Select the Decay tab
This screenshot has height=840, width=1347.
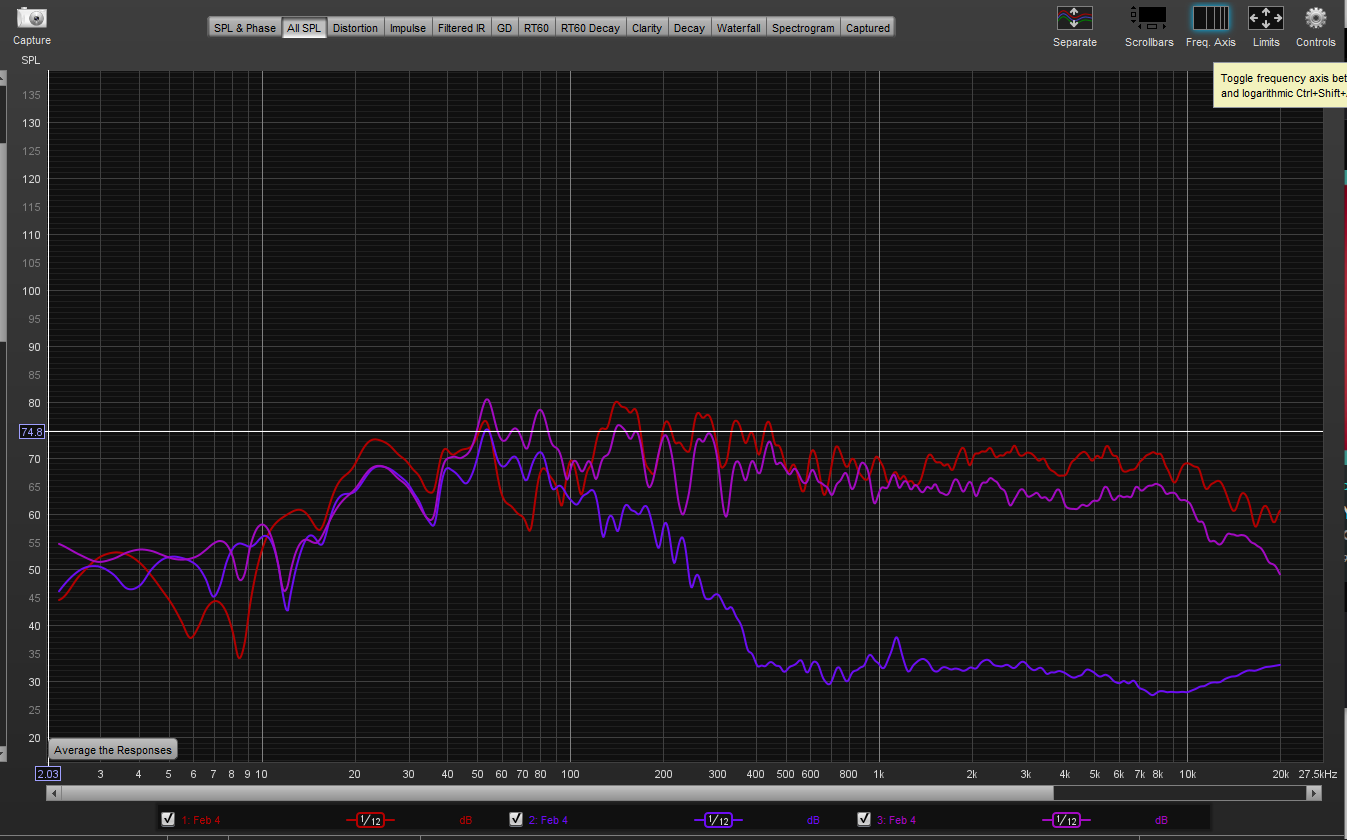(x=689, y=28)
